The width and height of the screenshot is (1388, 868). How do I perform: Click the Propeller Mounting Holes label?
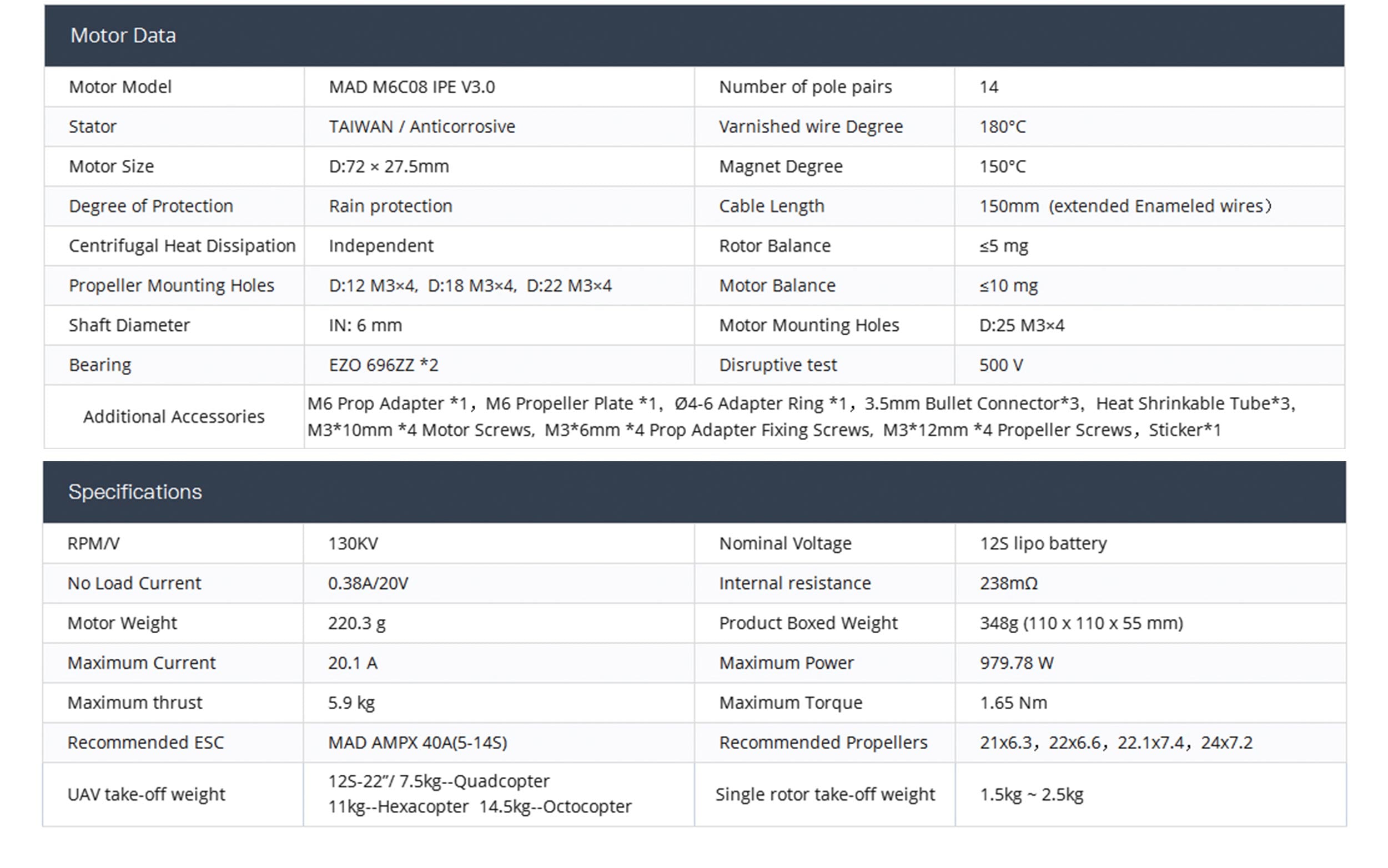[x=171, y=285]
